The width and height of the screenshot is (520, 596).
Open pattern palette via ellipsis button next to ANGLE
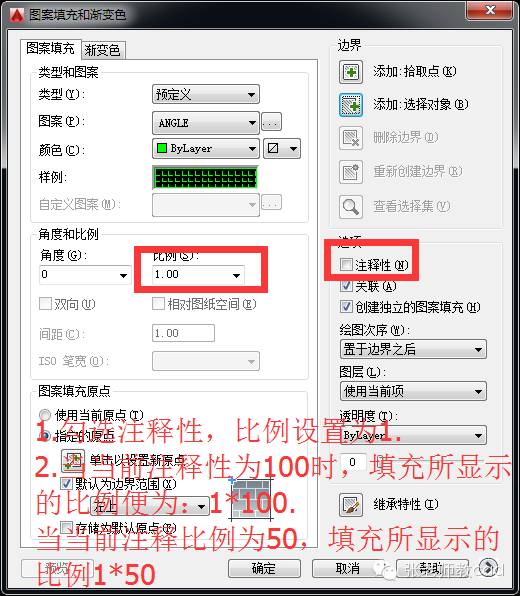pyautogui.click(x=271, y=122)
